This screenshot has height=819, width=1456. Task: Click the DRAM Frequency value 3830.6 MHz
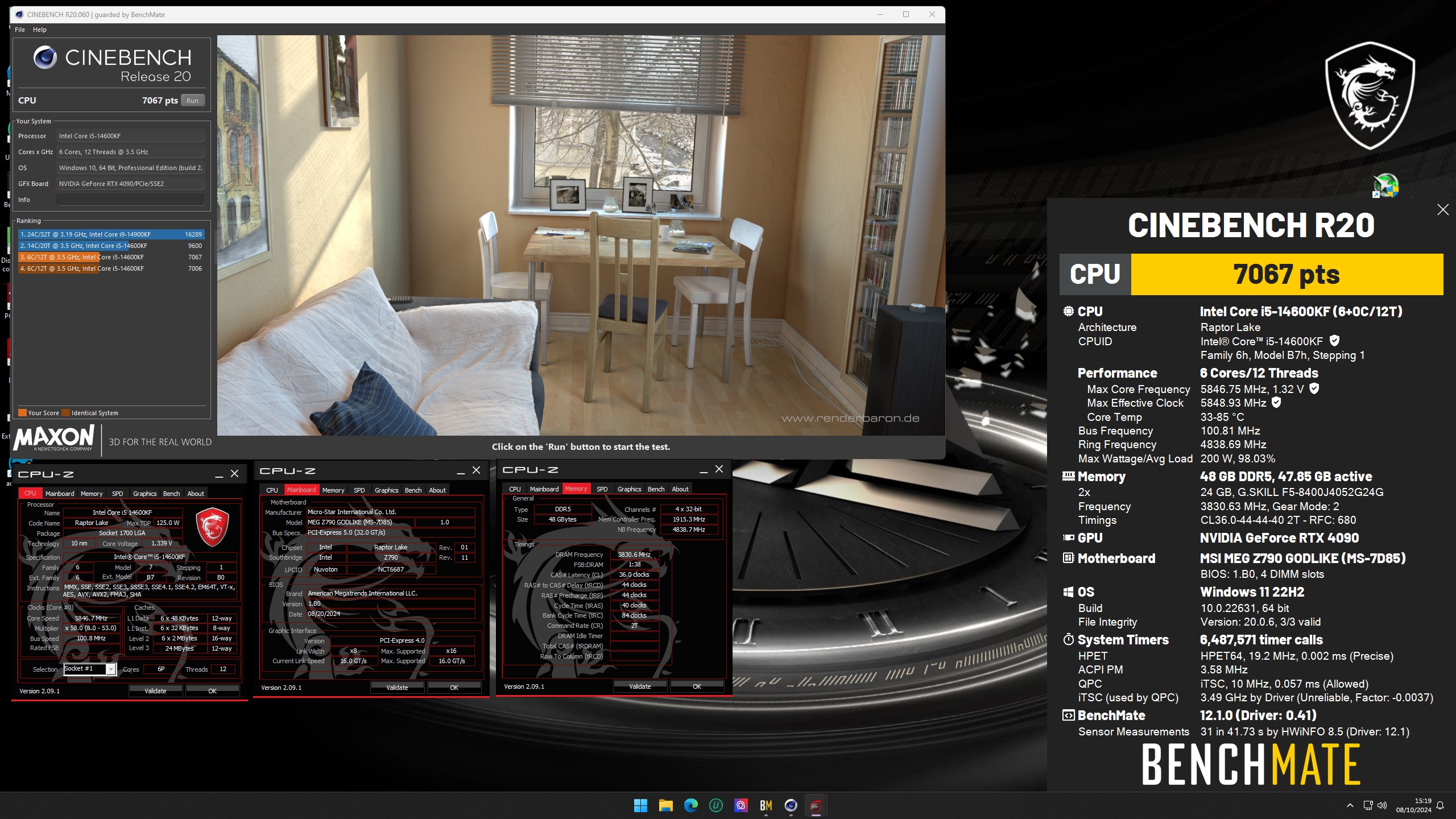pos(634,555)
